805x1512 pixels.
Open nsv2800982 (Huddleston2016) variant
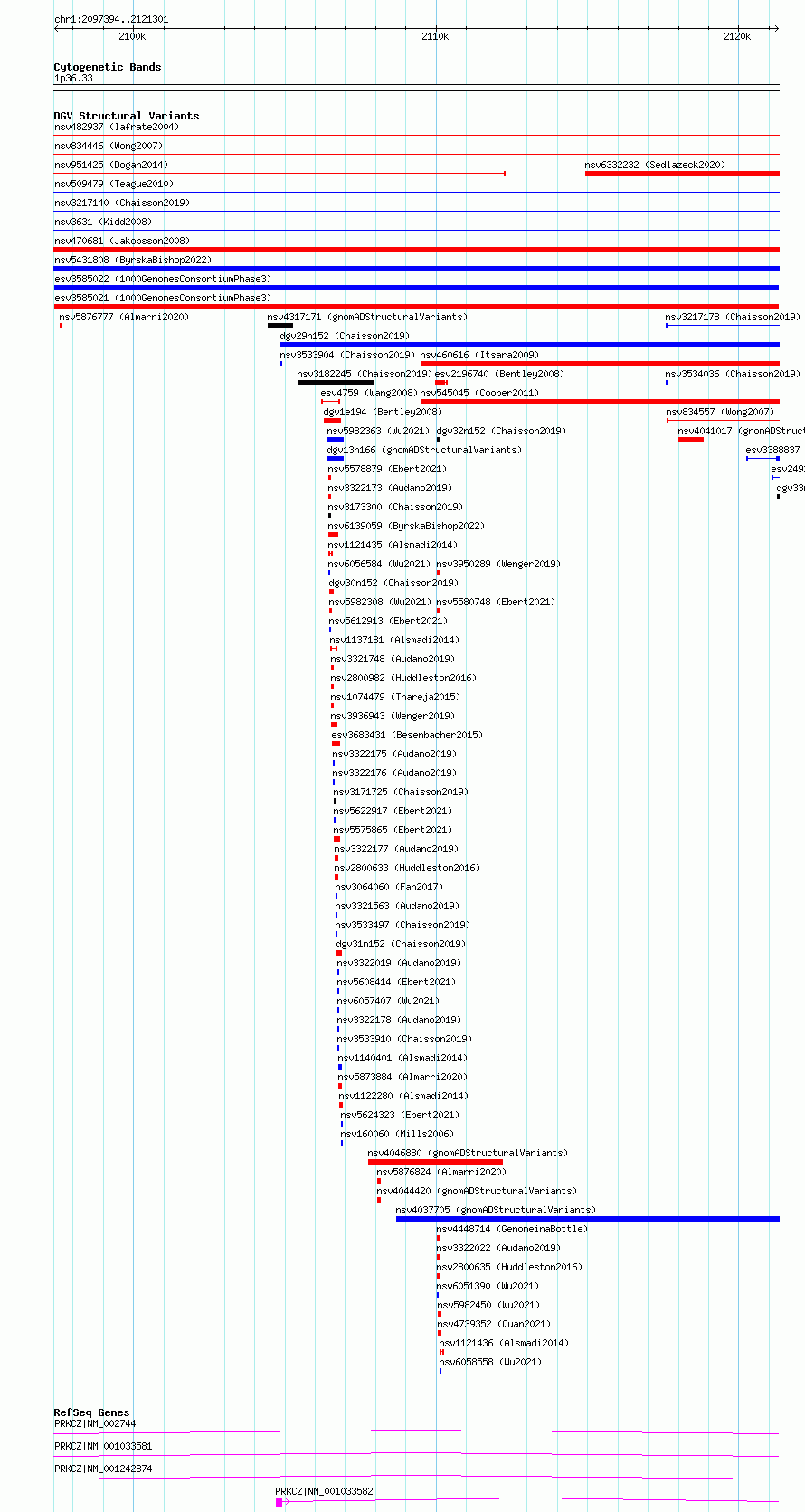pyautogui.click(x=403, y=678)
